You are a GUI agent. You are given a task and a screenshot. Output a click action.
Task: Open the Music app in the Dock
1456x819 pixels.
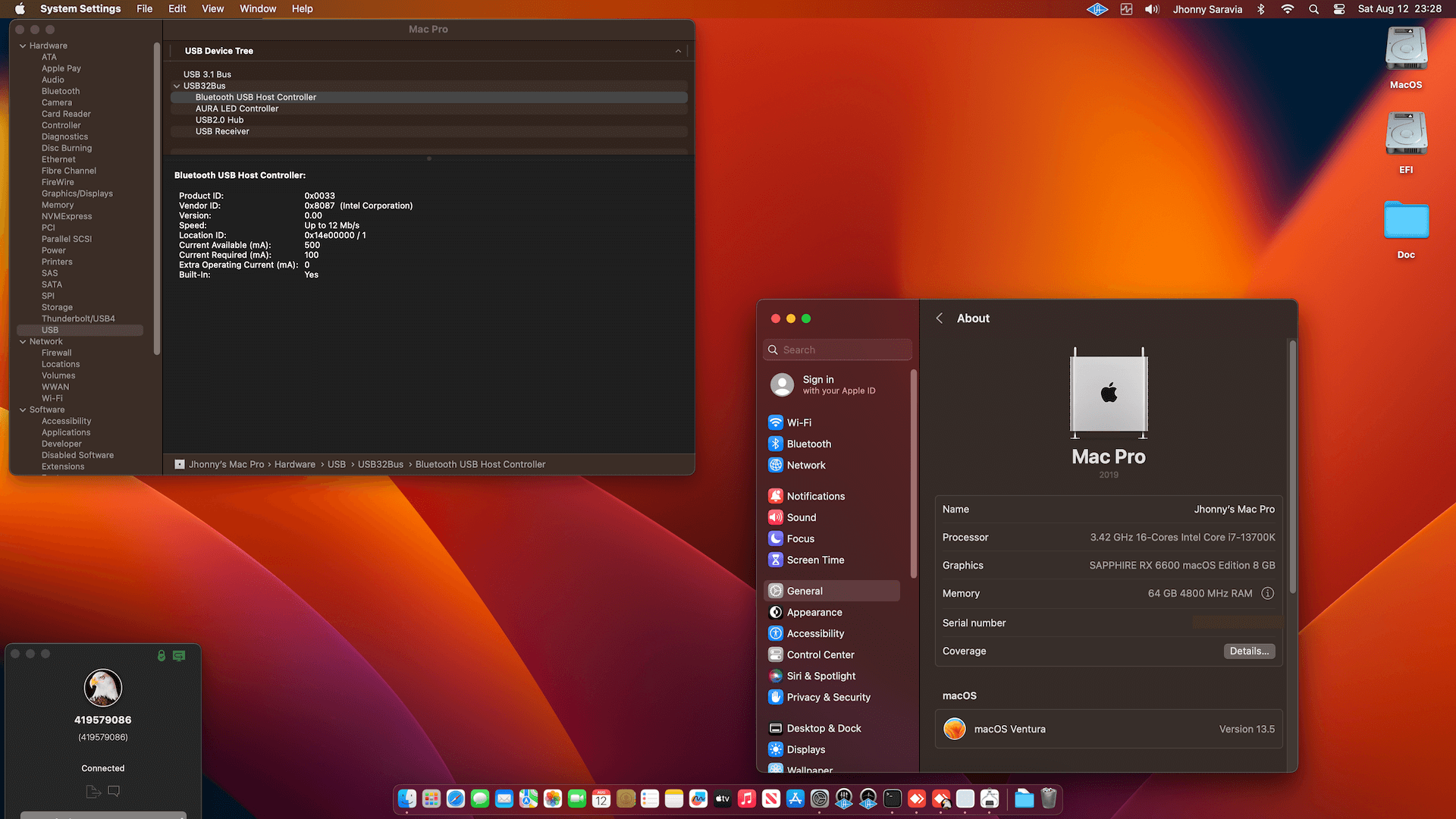(747, 799)
